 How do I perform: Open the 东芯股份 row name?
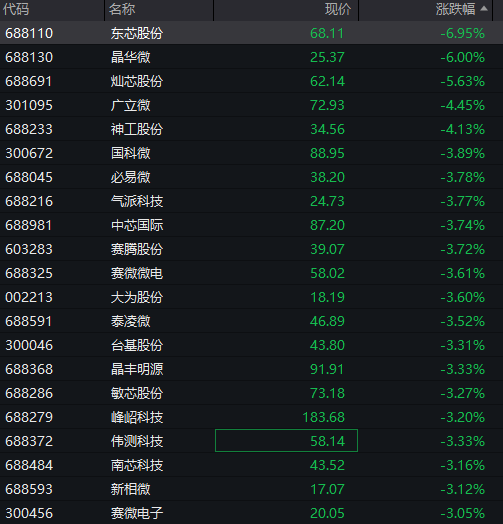click(x=137, y=33)
